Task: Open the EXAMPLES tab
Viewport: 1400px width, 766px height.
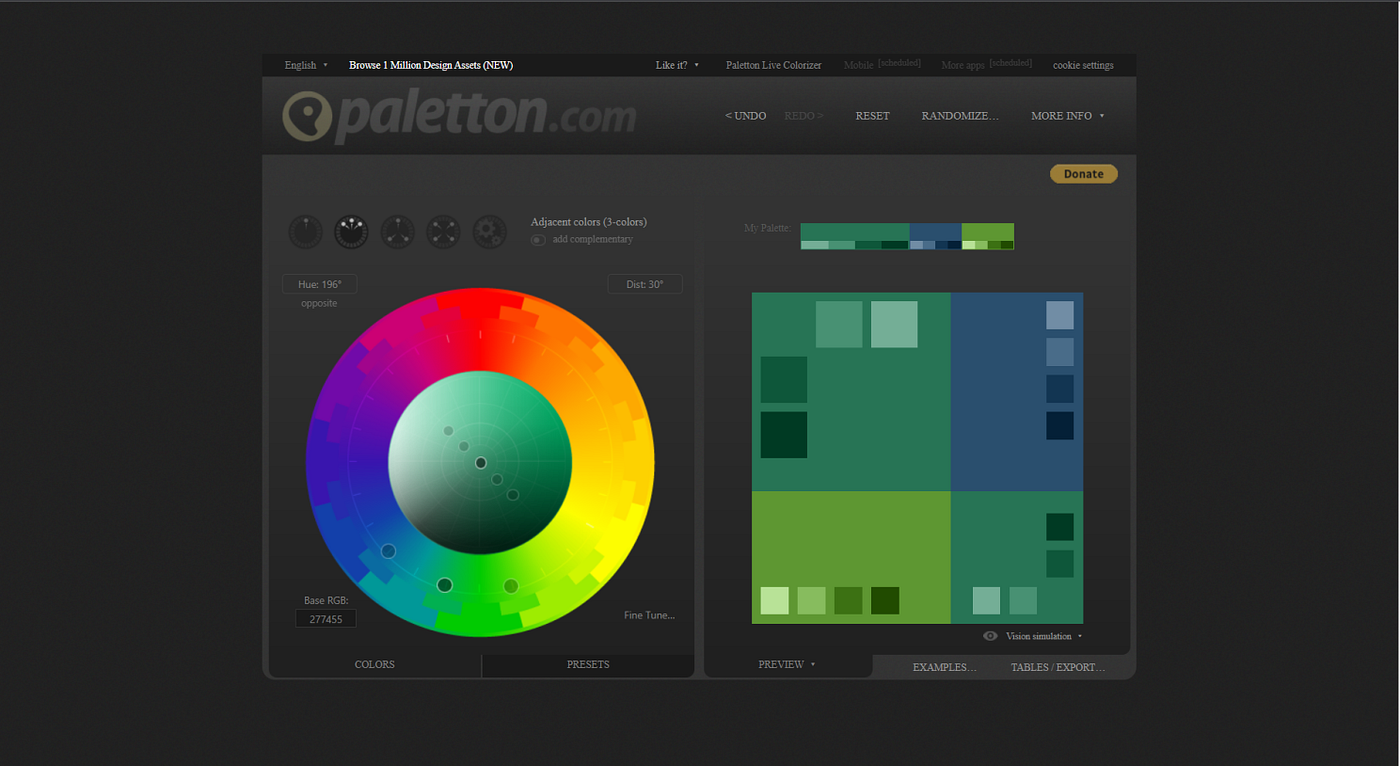Action: [x=944, y=667]
